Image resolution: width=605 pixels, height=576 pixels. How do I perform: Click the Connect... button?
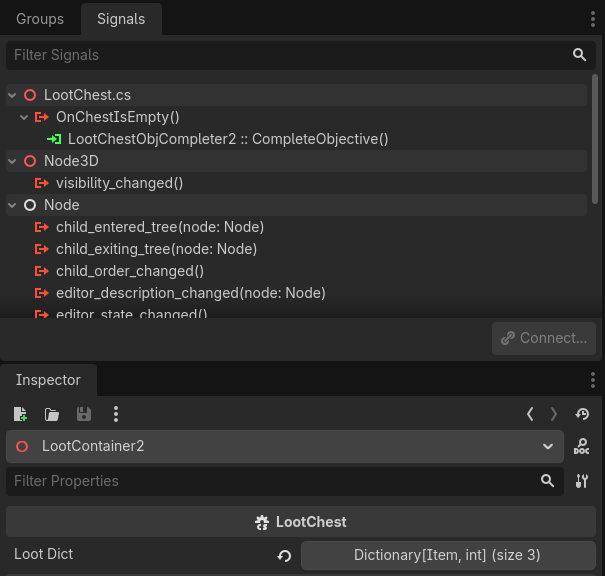pyautogui.click(x=544, y=338)
